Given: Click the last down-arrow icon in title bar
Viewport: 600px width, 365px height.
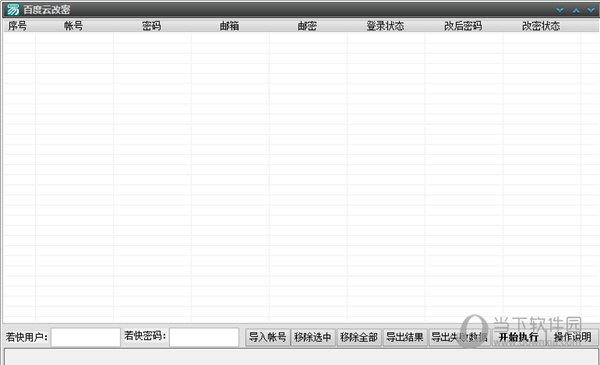Looking at the screenshot, I should [591, 10].
